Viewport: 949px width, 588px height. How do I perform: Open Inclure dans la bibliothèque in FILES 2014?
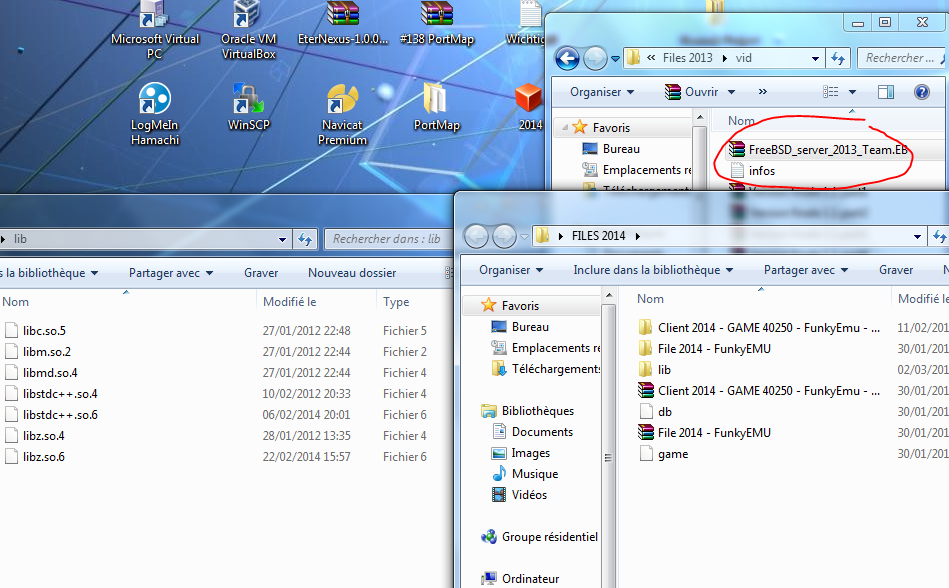pyautogui.click(x=653, y=270)
